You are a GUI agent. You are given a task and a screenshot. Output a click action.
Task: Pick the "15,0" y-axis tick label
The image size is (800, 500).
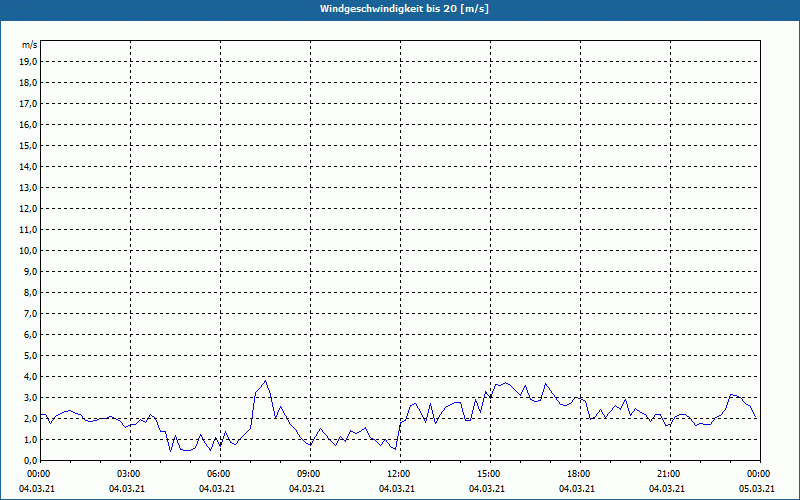point(28,145)
